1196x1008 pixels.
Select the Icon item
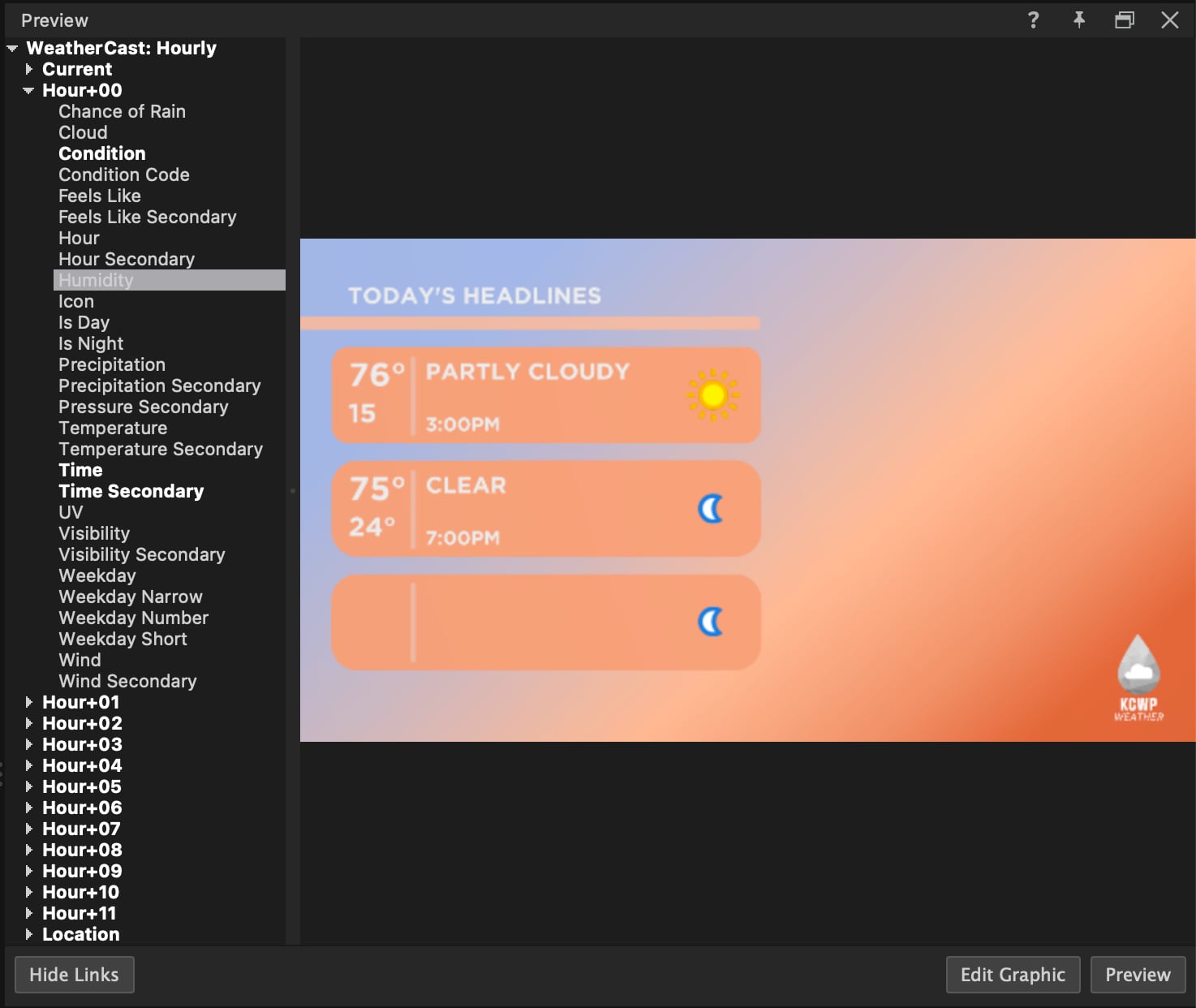(x=76, y=302)
